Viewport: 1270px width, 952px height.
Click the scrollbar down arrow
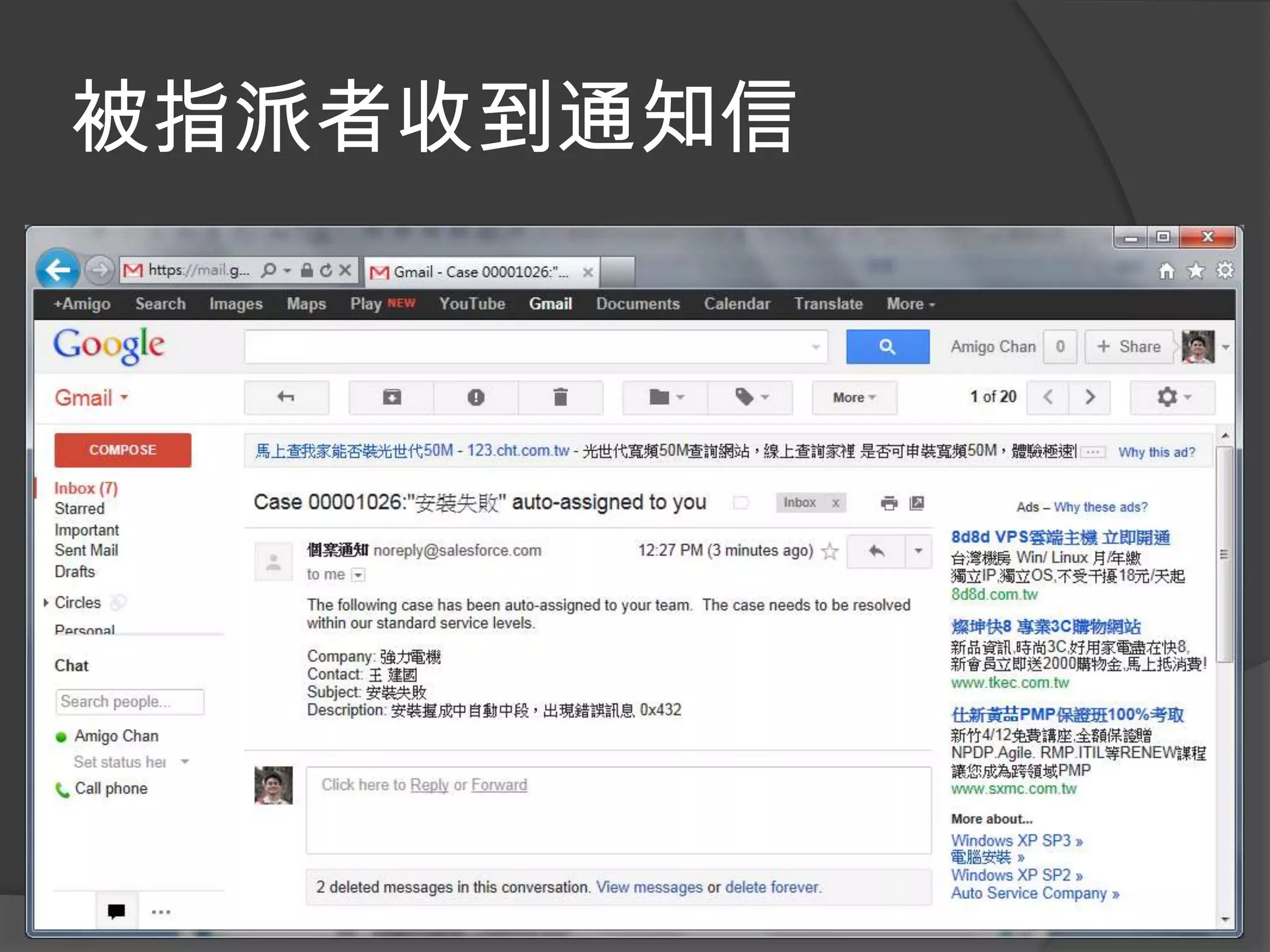(x=1224, y=920)
